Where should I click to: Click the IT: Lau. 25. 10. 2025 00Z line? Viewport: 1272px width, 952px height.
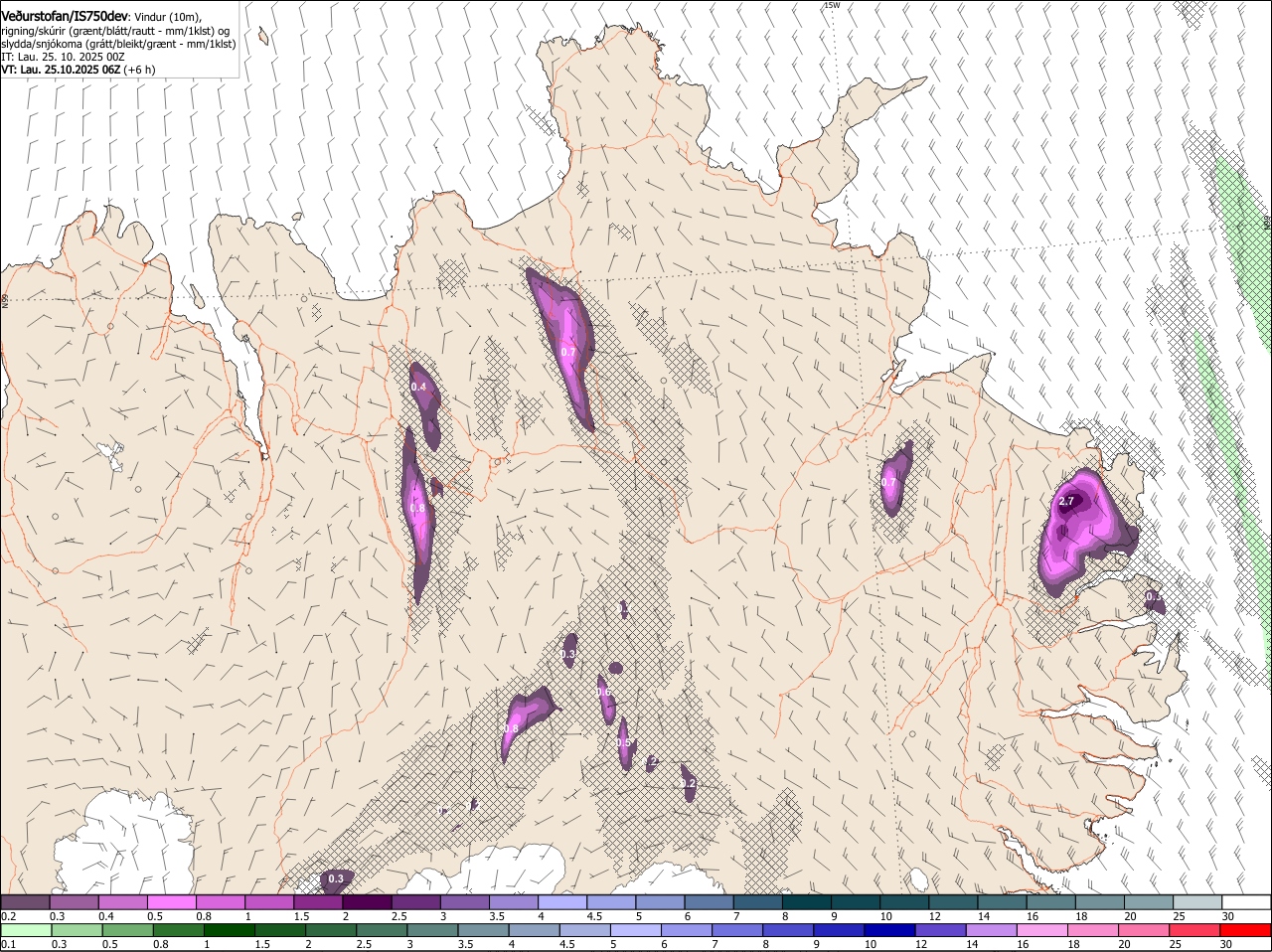pos(63,57)
